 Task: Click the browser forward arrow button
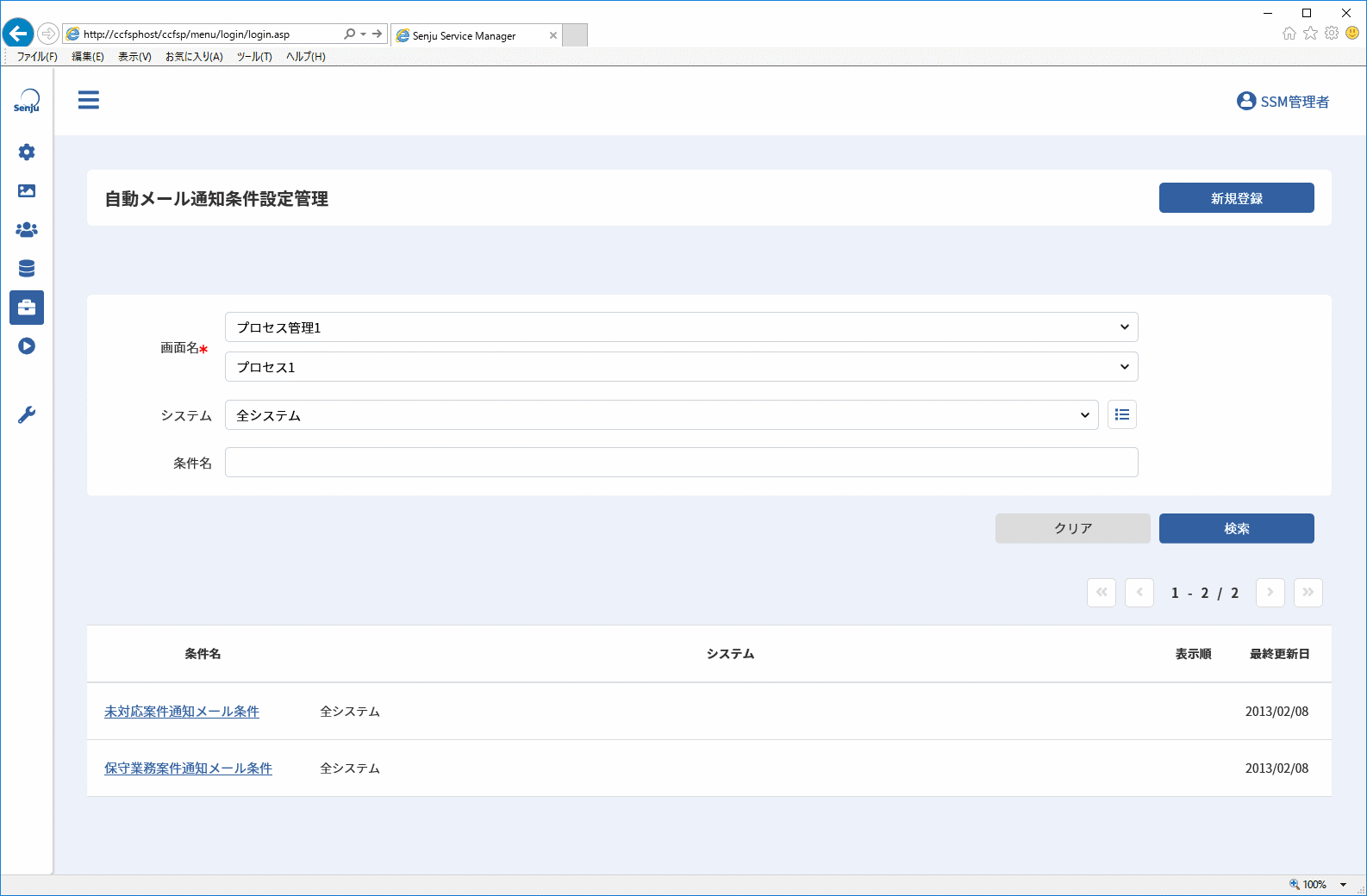(48, 34)
